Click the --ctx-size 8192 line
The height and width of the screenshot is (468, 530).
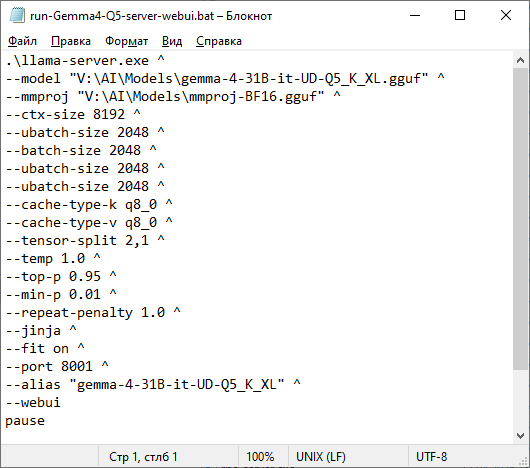click(73, 115)
